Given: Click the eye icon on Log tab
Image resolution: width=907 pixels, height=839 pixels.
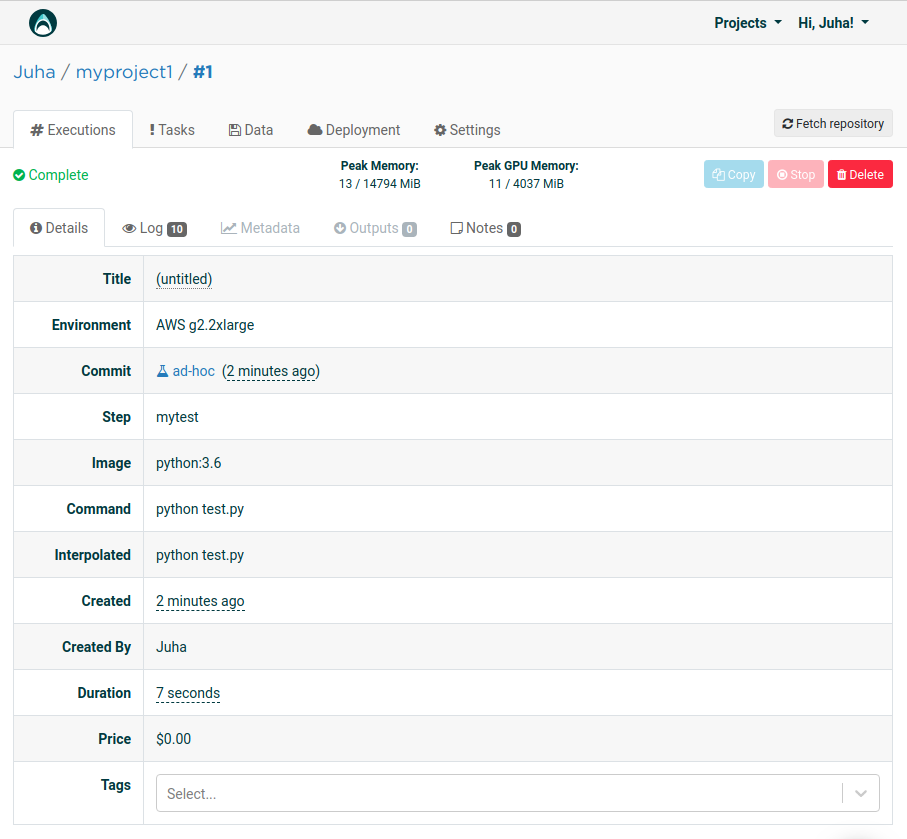Looking at the screenshot, I should pos(129,229).
